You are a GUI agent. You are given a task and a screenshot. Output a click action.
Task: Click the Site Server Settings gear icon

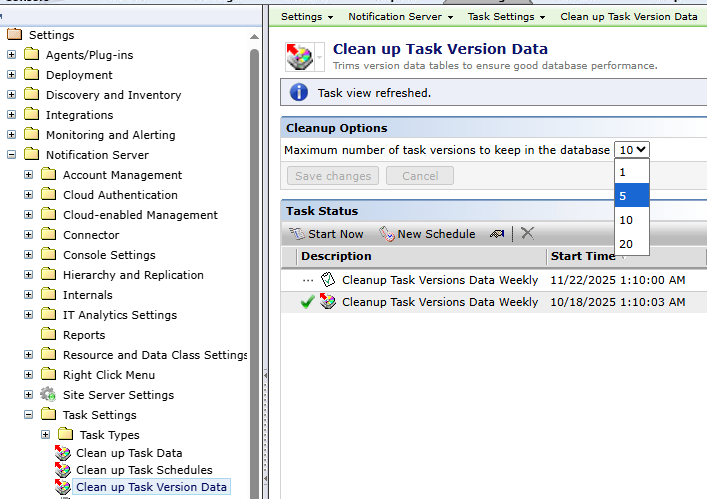48,395
